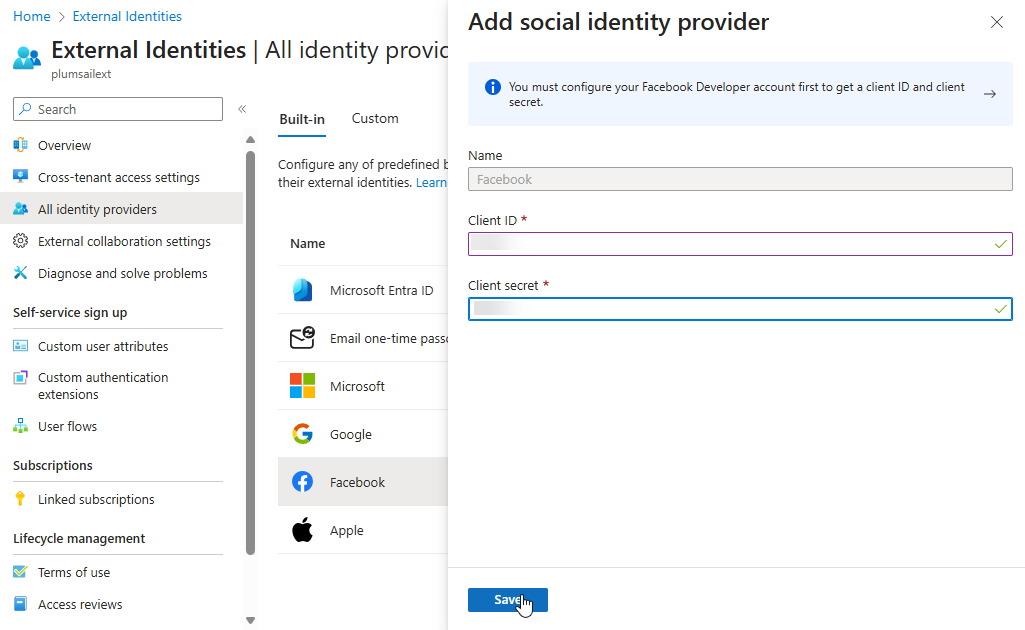Select the Built-in tab
Screen dimensions: 1025x630
pos(302,119)
